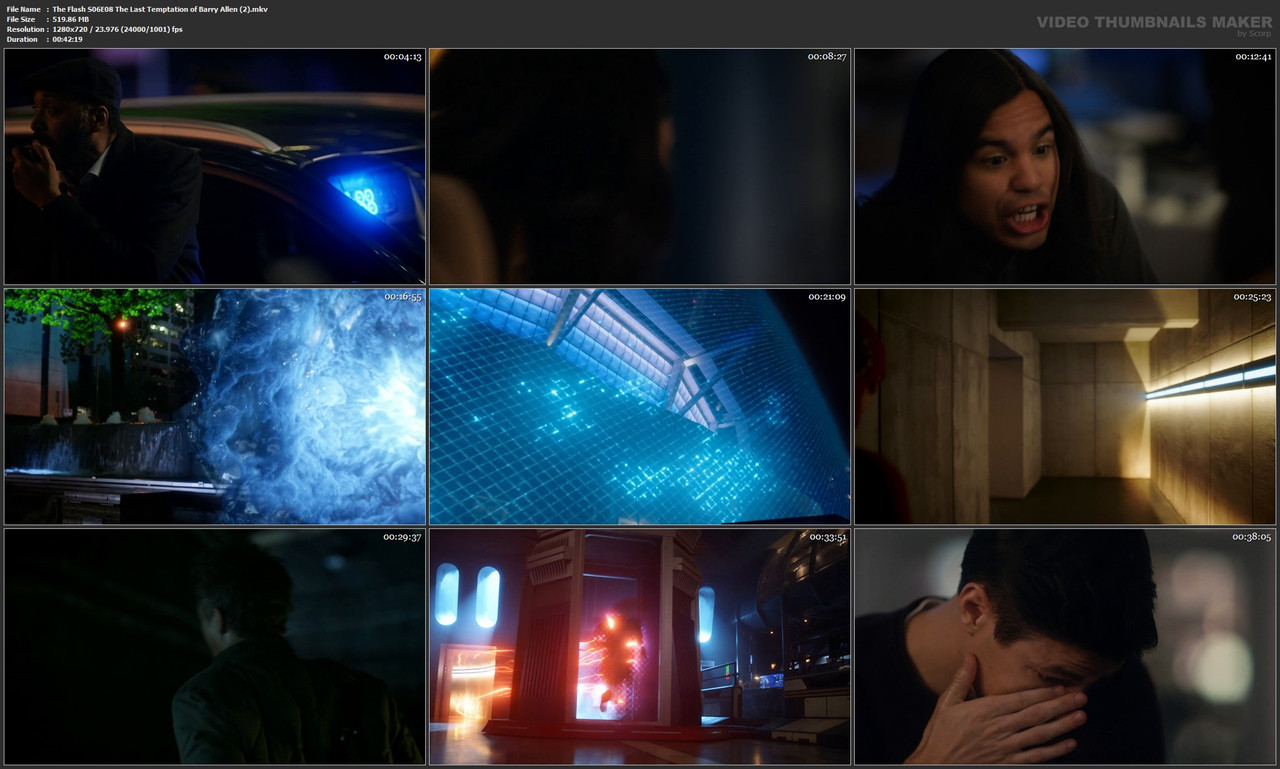
Task: Open the glowing blue grid frame at 00:21:09
Action: tap(640, 407)
